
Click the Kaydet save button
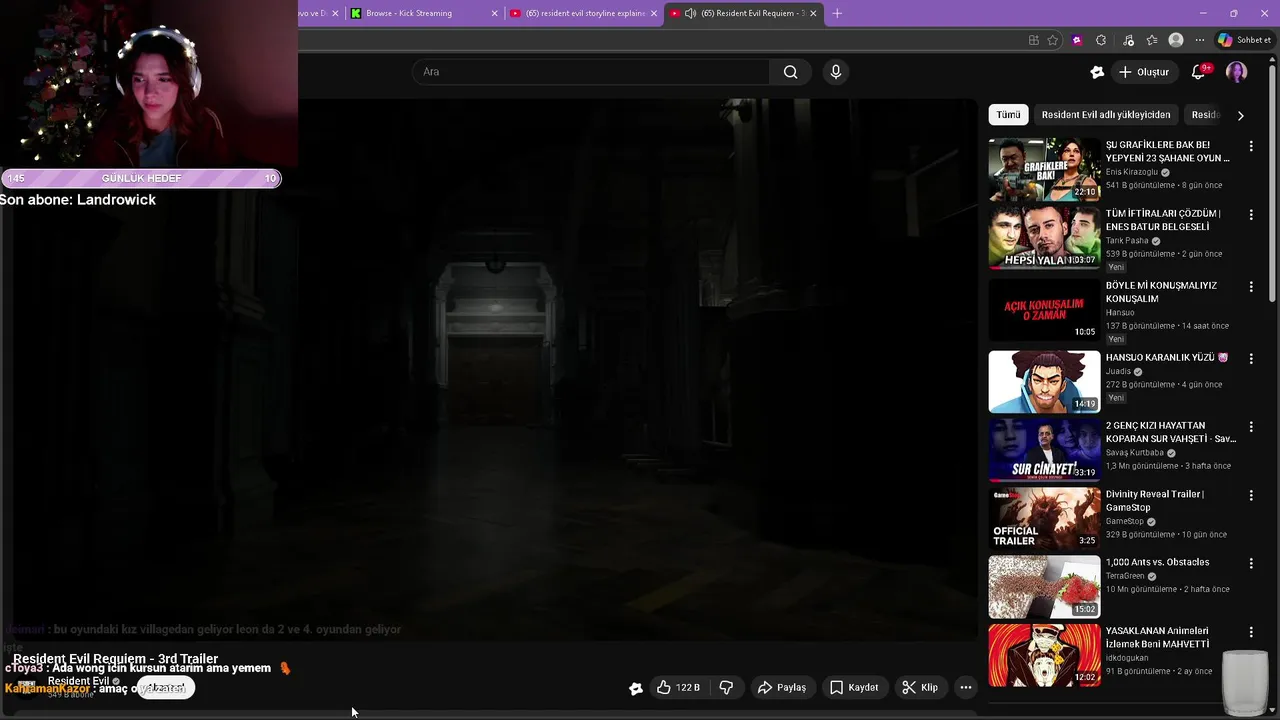[x=854, y=687]
